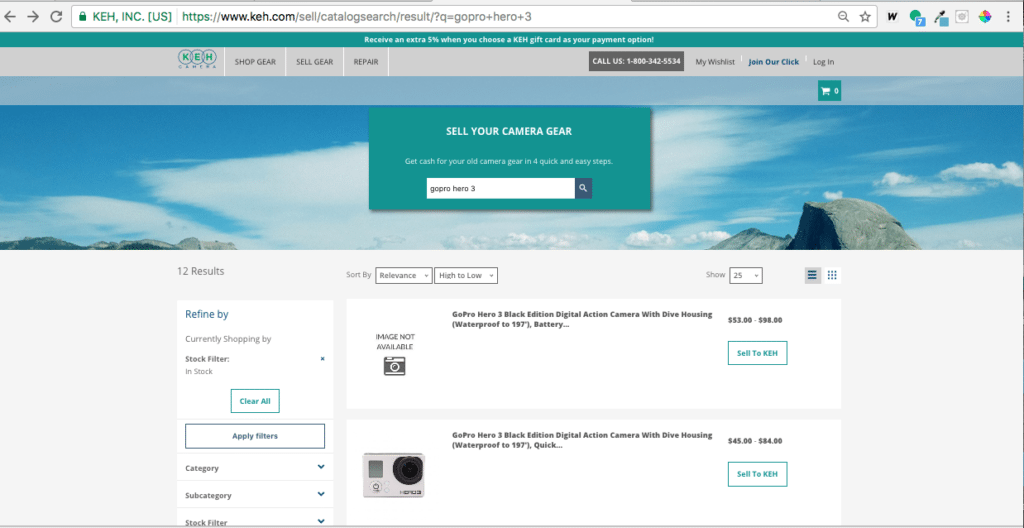Image resolution: width=1024 pixels, height=528 pixels.
Task: Go back with the browser back arrow
Action: point(10,16)
